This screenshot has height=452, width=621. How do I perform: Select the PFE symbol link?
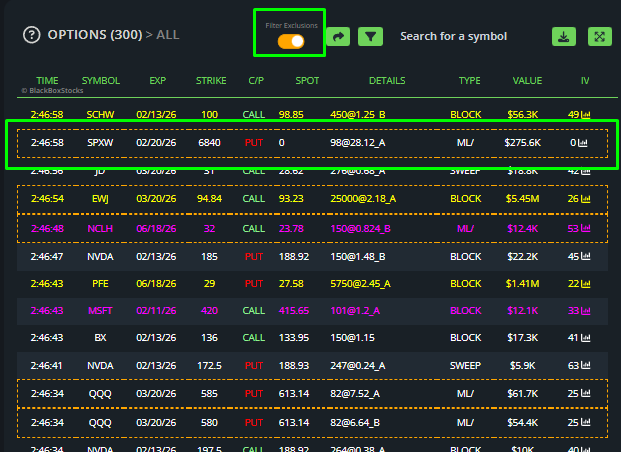click(x=101, y=283)
